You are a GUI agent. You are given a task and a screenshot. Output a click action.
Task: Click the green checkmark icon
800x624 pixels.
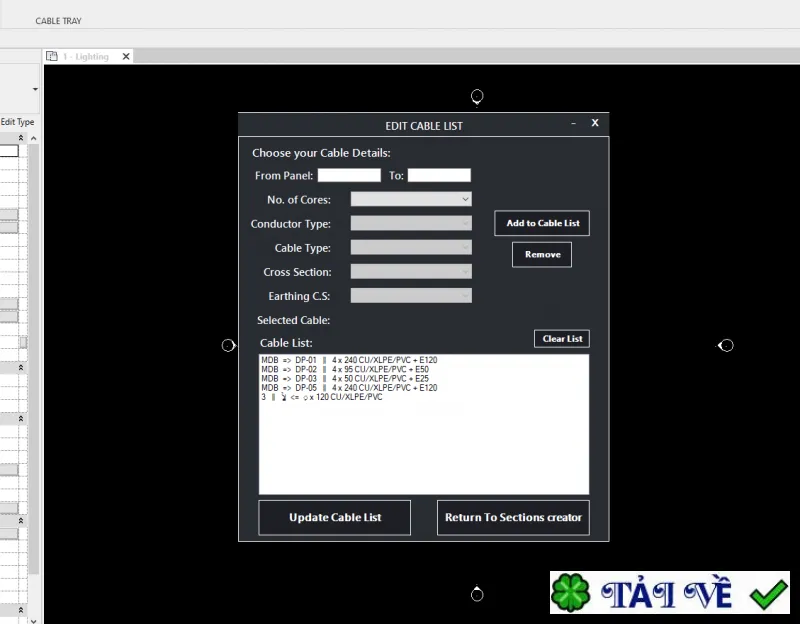tap(768, 594)
